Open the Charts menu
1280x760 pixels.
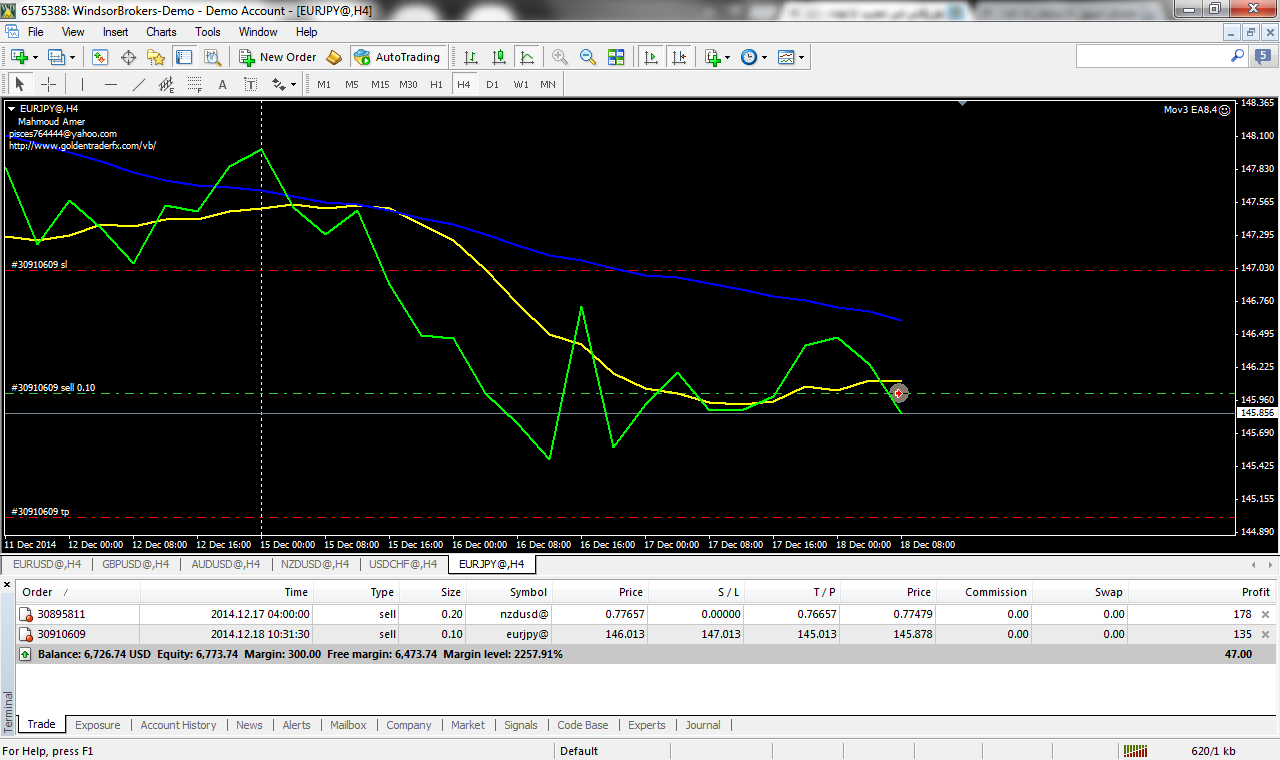tap(161, 32)
